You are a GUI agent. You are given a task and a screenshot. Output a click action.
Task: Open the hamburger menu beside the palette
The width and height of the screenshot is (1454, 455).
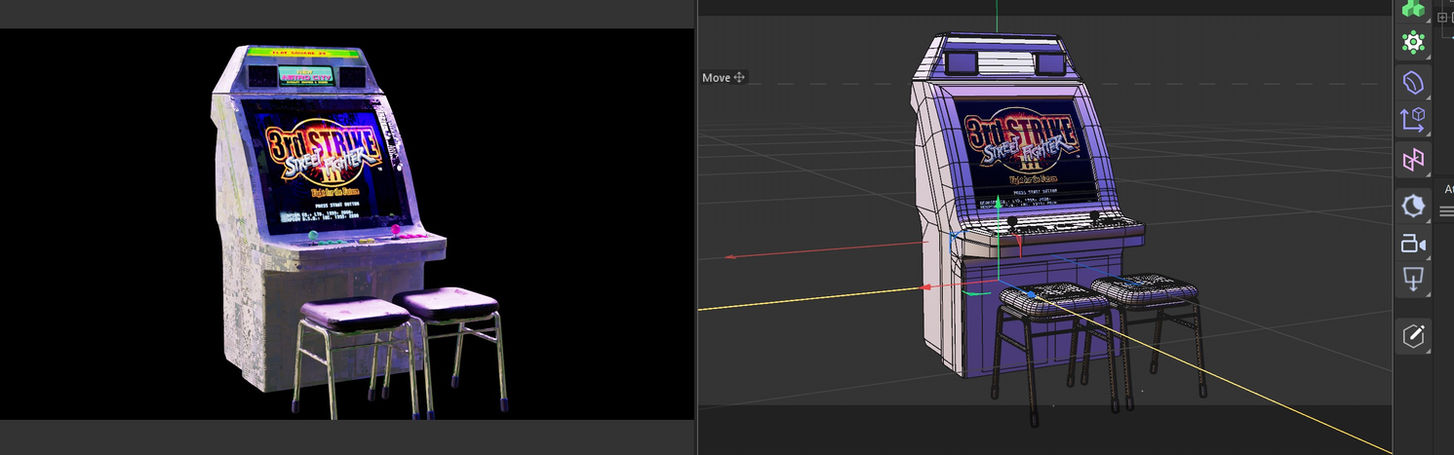[x=1446, y=211]
